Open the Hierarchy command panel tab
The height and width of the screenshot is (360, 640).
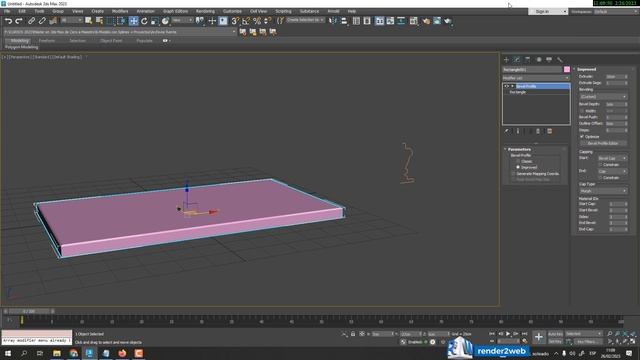tap(527, 60)
